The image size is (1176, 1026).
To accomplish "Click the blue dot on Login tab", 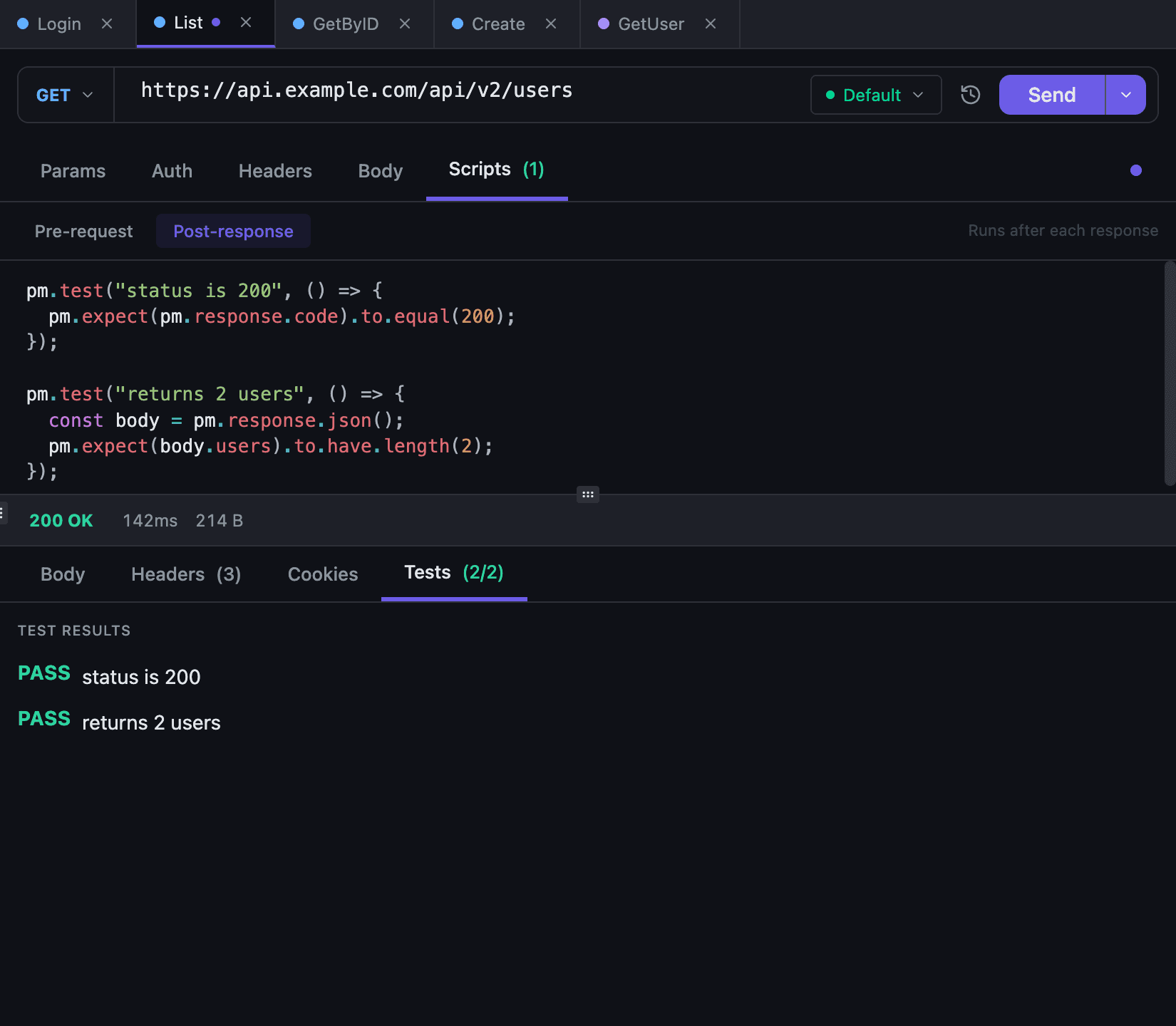I will (23, 24).
